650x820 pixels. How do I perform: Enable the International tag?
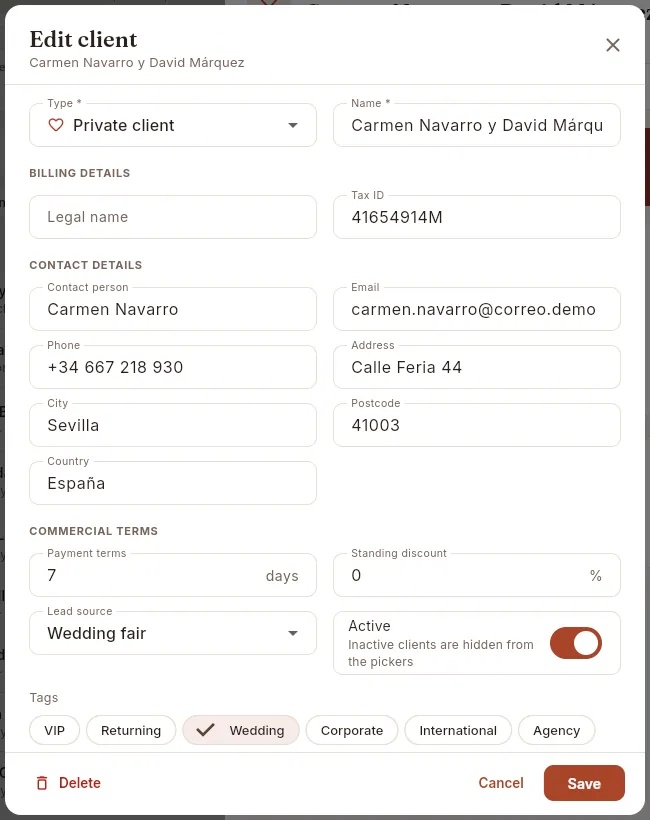point(458,730)
